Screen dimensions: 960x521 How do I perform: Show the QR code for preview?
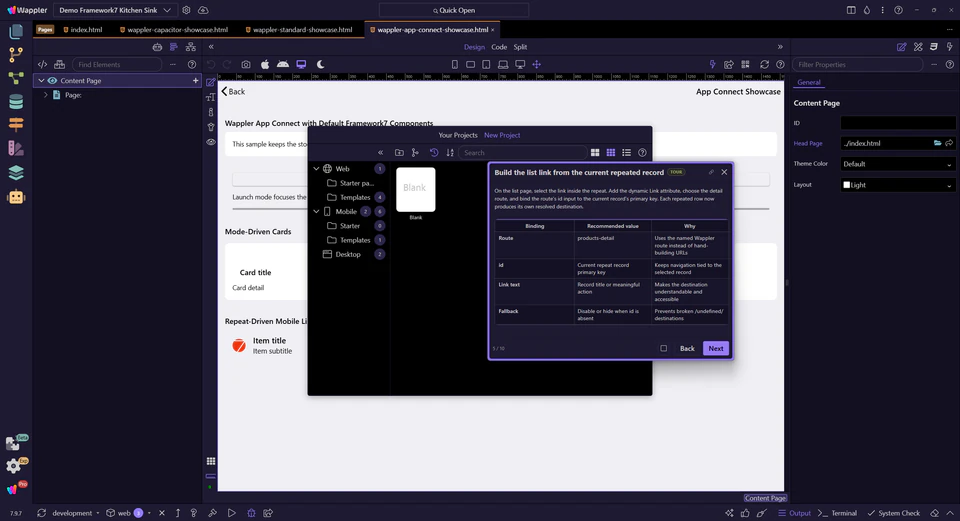[x=745, y=64]
